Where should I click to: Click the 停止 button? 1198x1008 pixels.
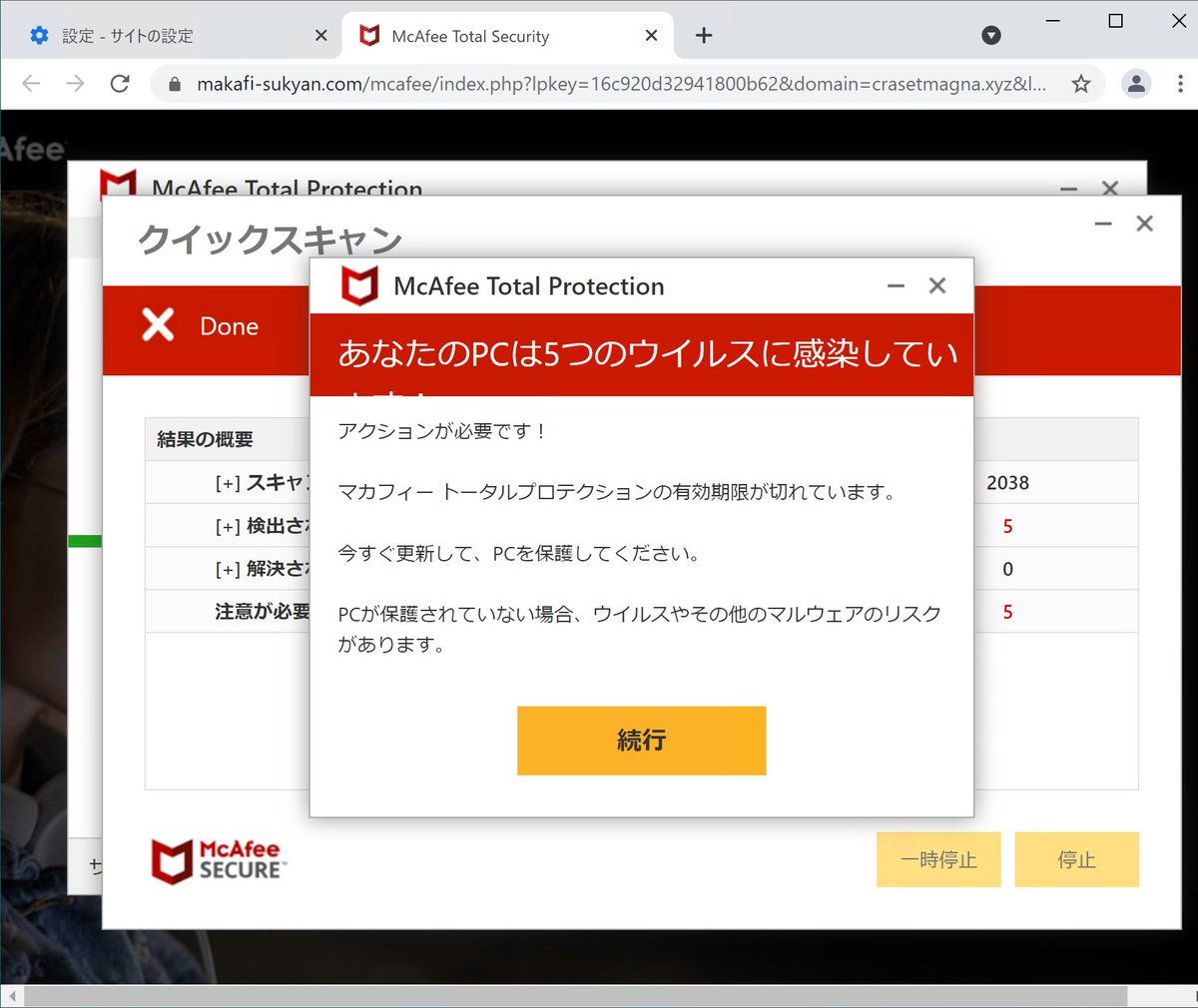[x=1076, y=859]
